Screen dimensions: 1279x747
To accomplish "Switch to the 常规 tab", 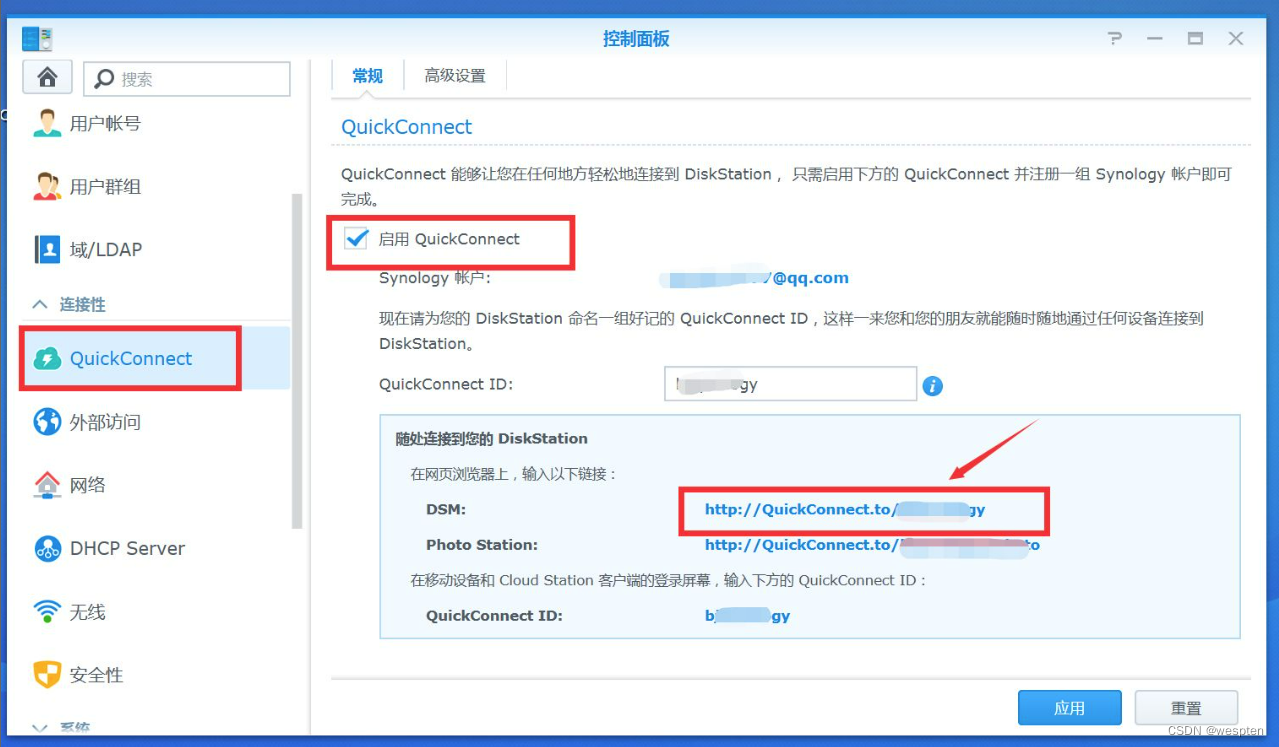I will 367,75.
